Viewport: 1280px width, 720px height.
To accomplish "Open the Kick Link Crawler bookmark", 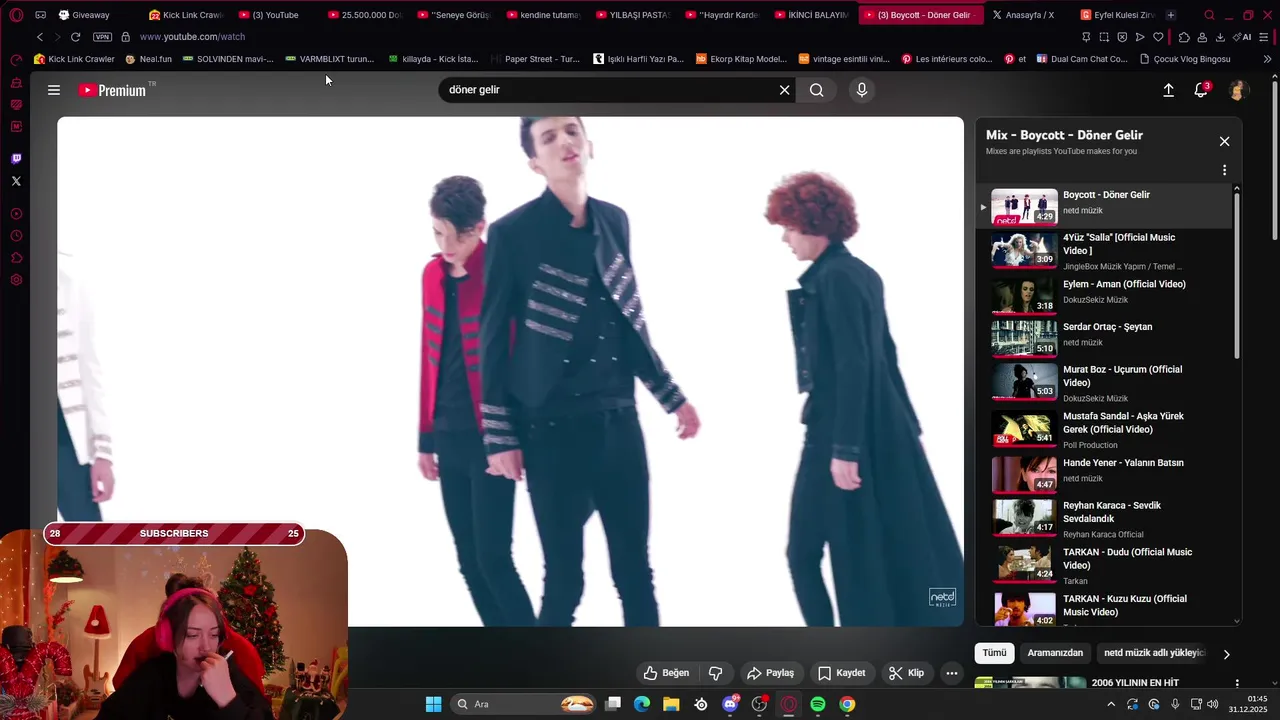I will [x=75, y=59].
